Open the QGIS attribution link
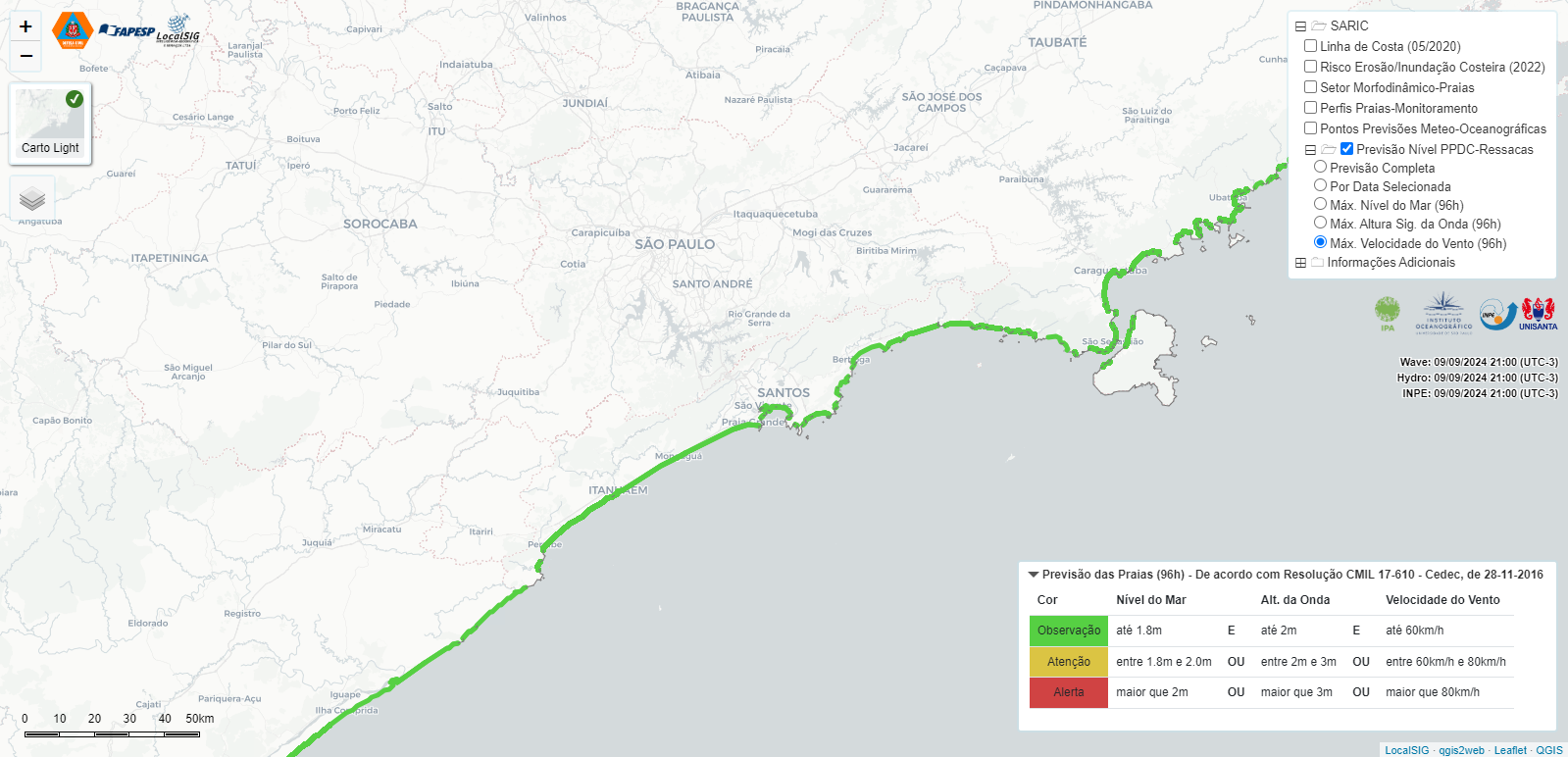The image size is (1568, 757). [1549, 750]
